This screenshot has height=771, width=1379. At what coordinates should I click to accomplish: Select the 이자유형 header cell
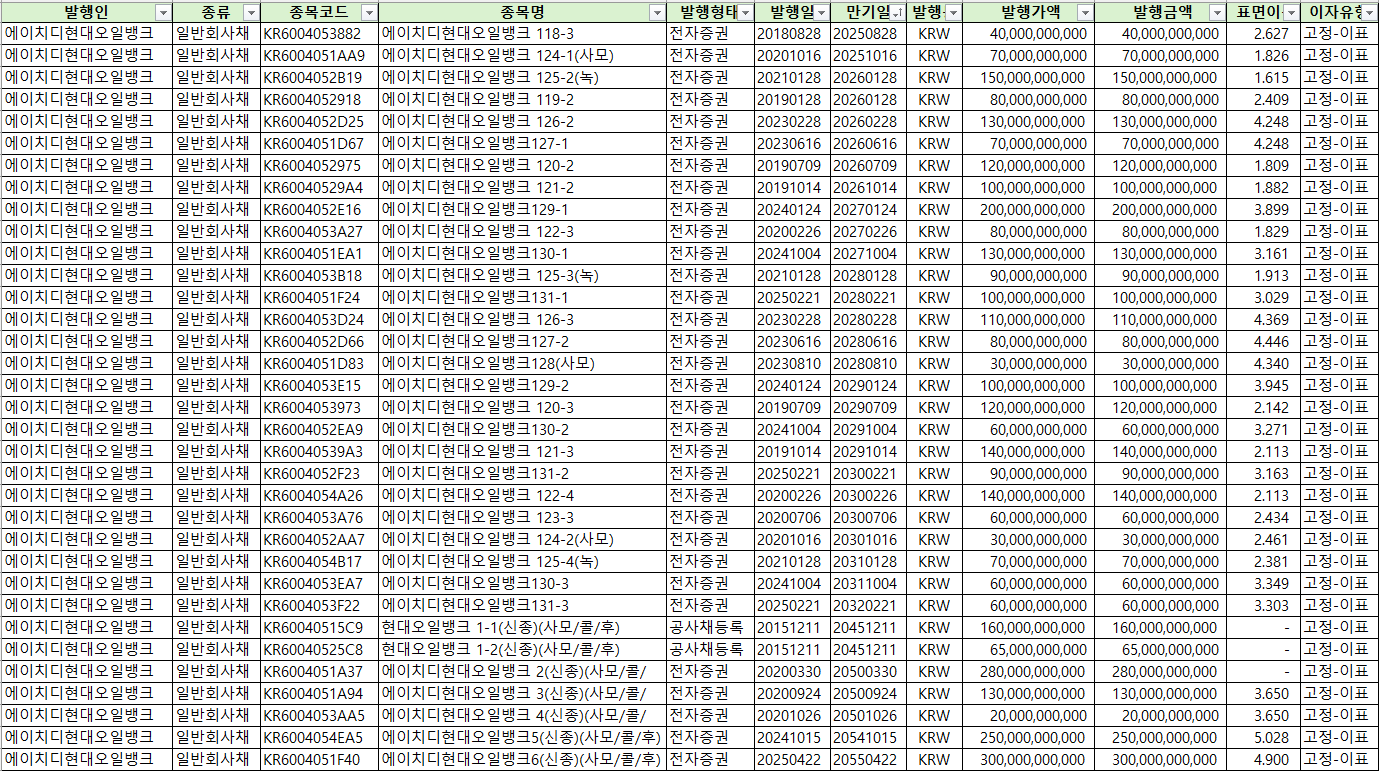click(x=1340, y=12)
